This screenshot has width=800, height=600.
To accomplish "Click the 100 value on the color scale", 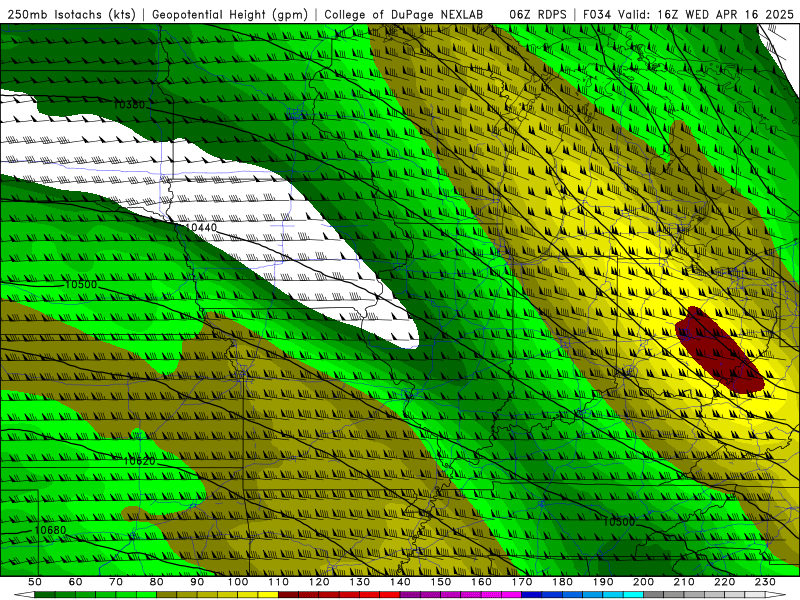I will pos(238,582).
